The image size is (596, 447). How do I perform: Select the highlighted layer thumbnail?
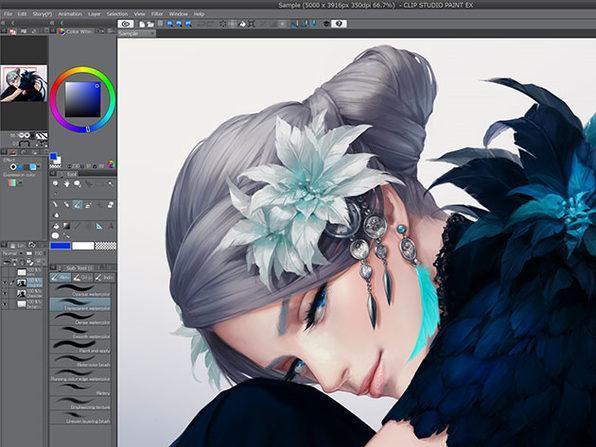click(x=22, y=283)
